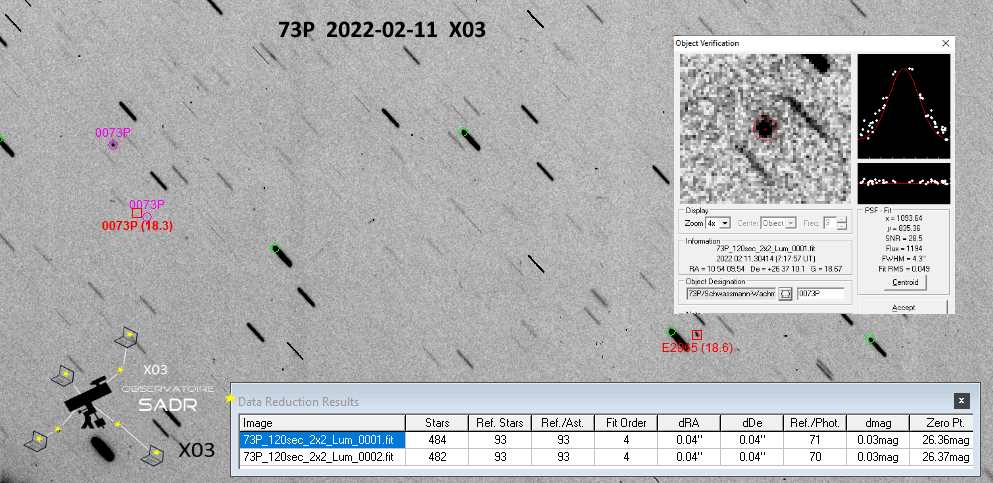Click the x = 1093.64 PSF value
993x483 pixels.
pyautogui.click(x=904, y=218)
